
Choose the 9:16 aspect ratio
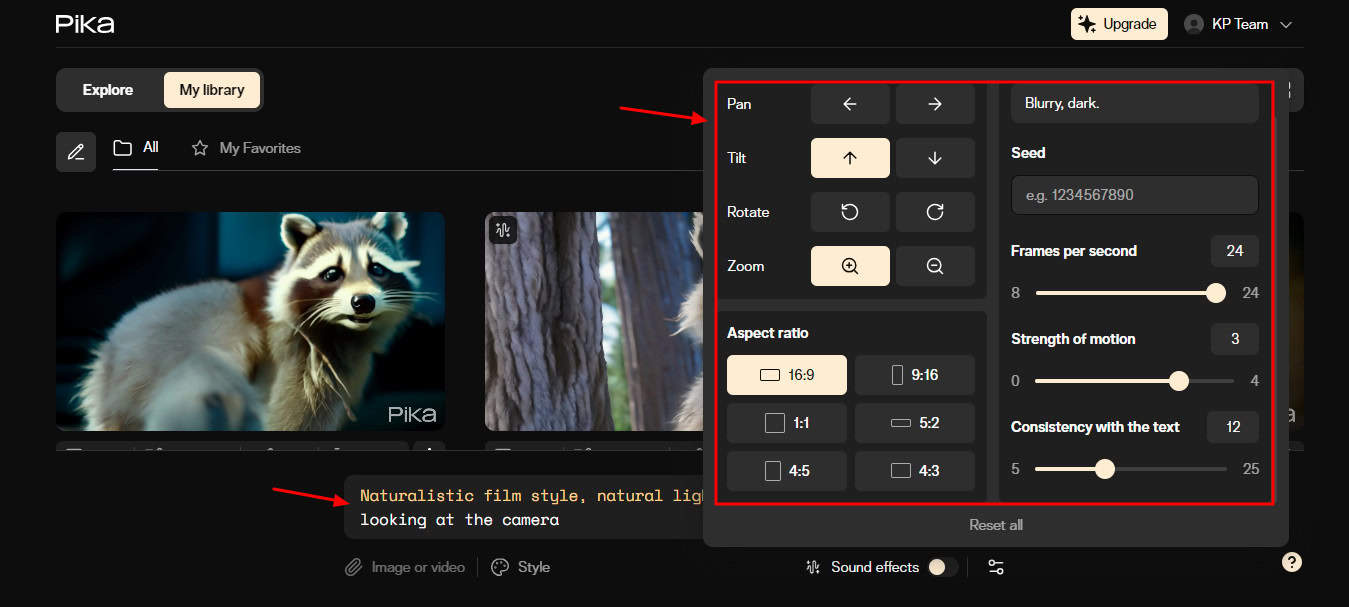tap(914, 375)
